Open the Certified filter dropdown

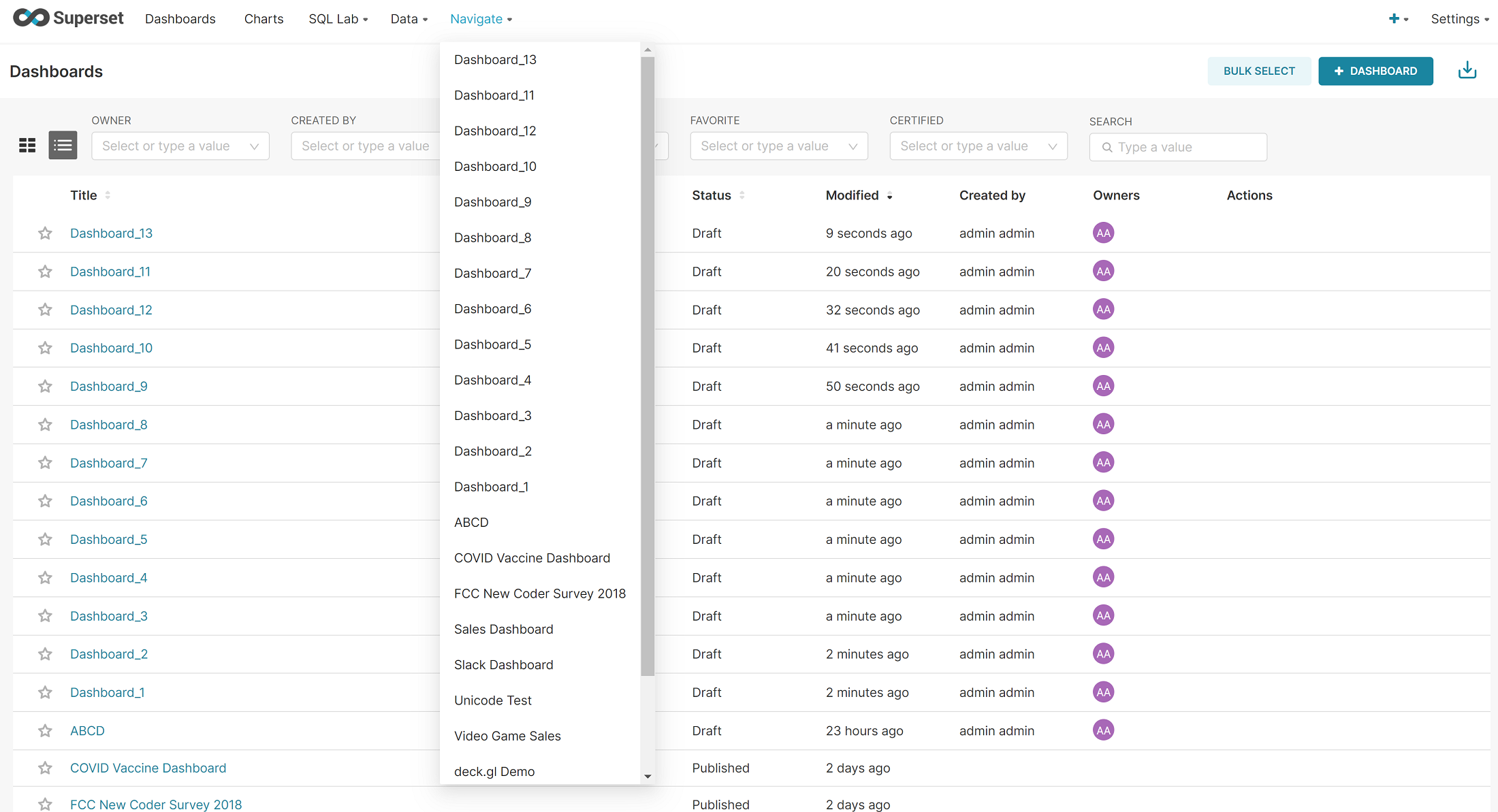click(x=978, y=146)
